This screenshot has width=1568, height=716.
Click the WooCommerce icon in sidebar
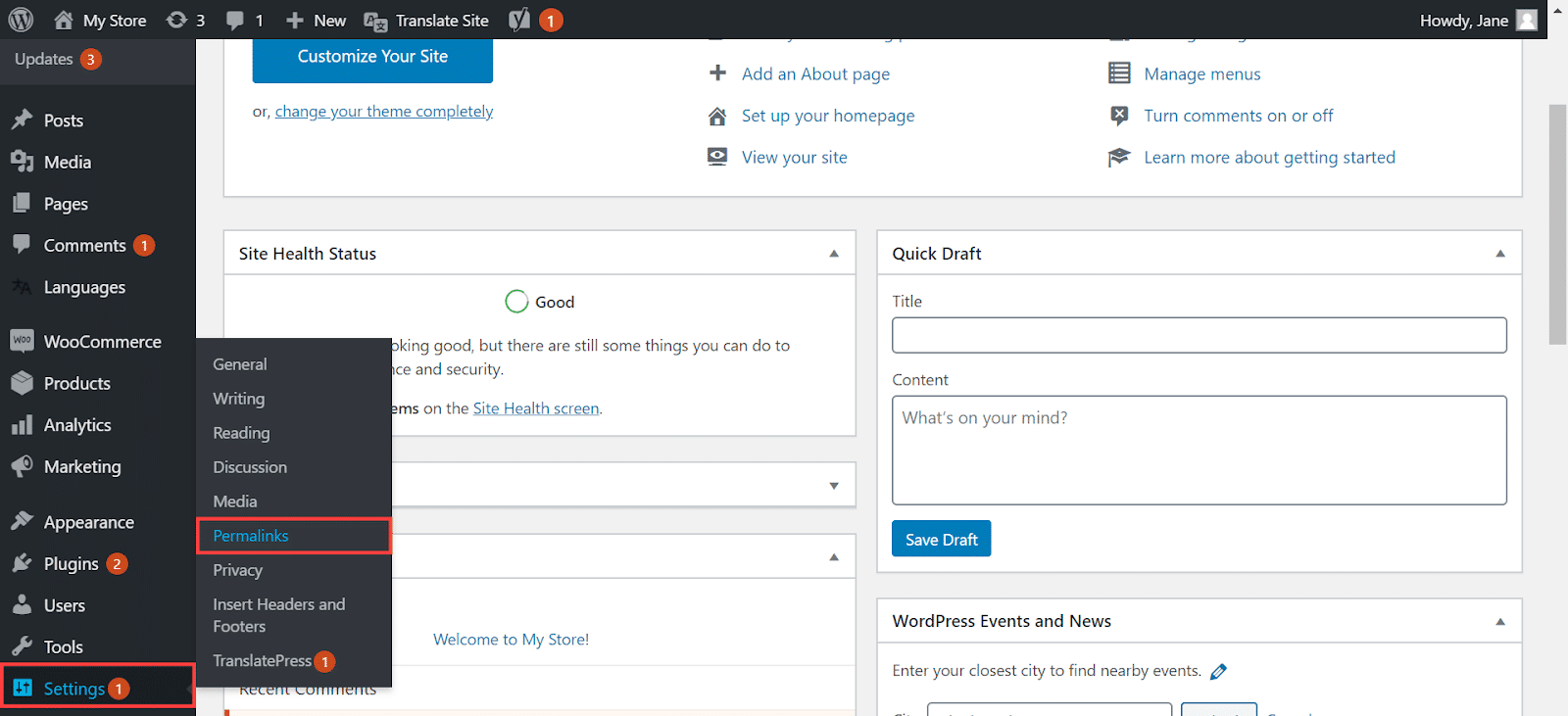pyautogui.click(x=22, y=341)
